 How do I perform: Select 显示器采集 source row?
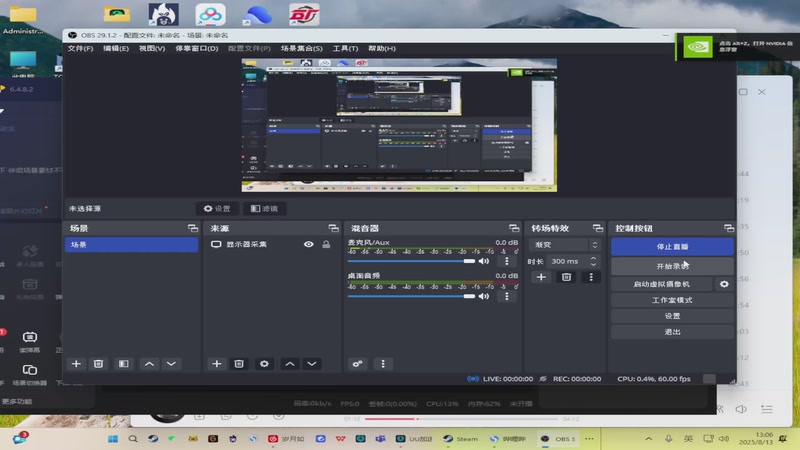point(270,244)
